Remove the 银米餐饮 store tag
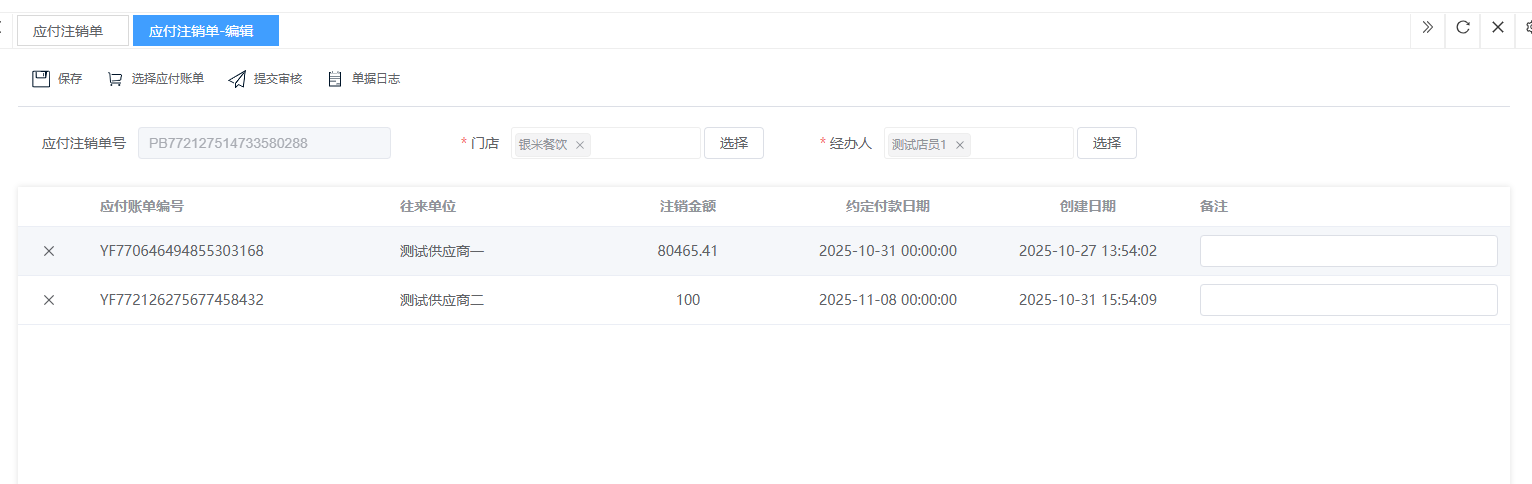This screenshot has height=484, width=1532. [580, 145]
